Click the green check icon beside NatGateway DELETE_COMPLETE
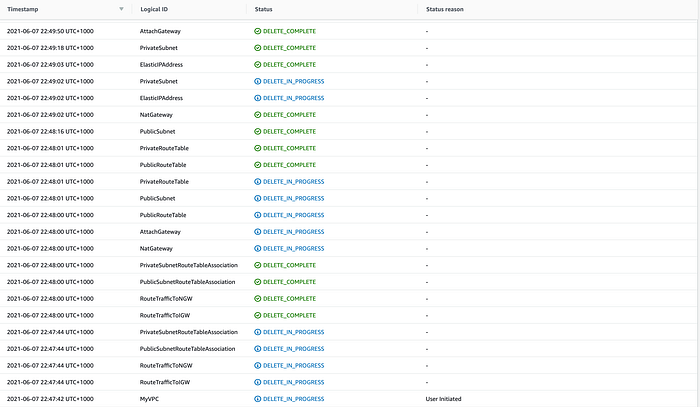Screen dimensions: 700x407 (x=258, y=115)
